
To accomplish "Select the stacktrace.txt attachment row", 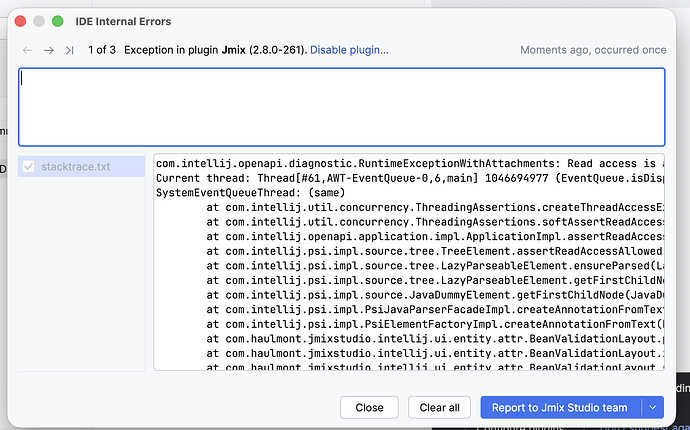I will [x=81, y=166].
